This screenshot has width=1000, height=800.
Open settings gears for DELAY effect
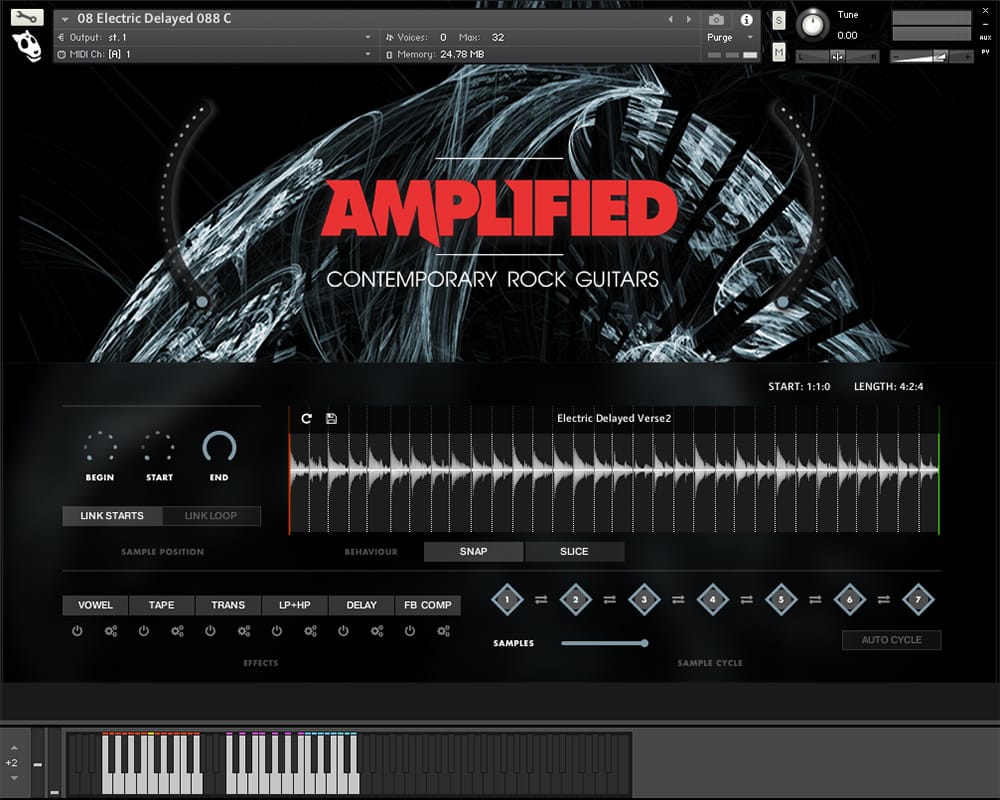click(x=377, y=631)
